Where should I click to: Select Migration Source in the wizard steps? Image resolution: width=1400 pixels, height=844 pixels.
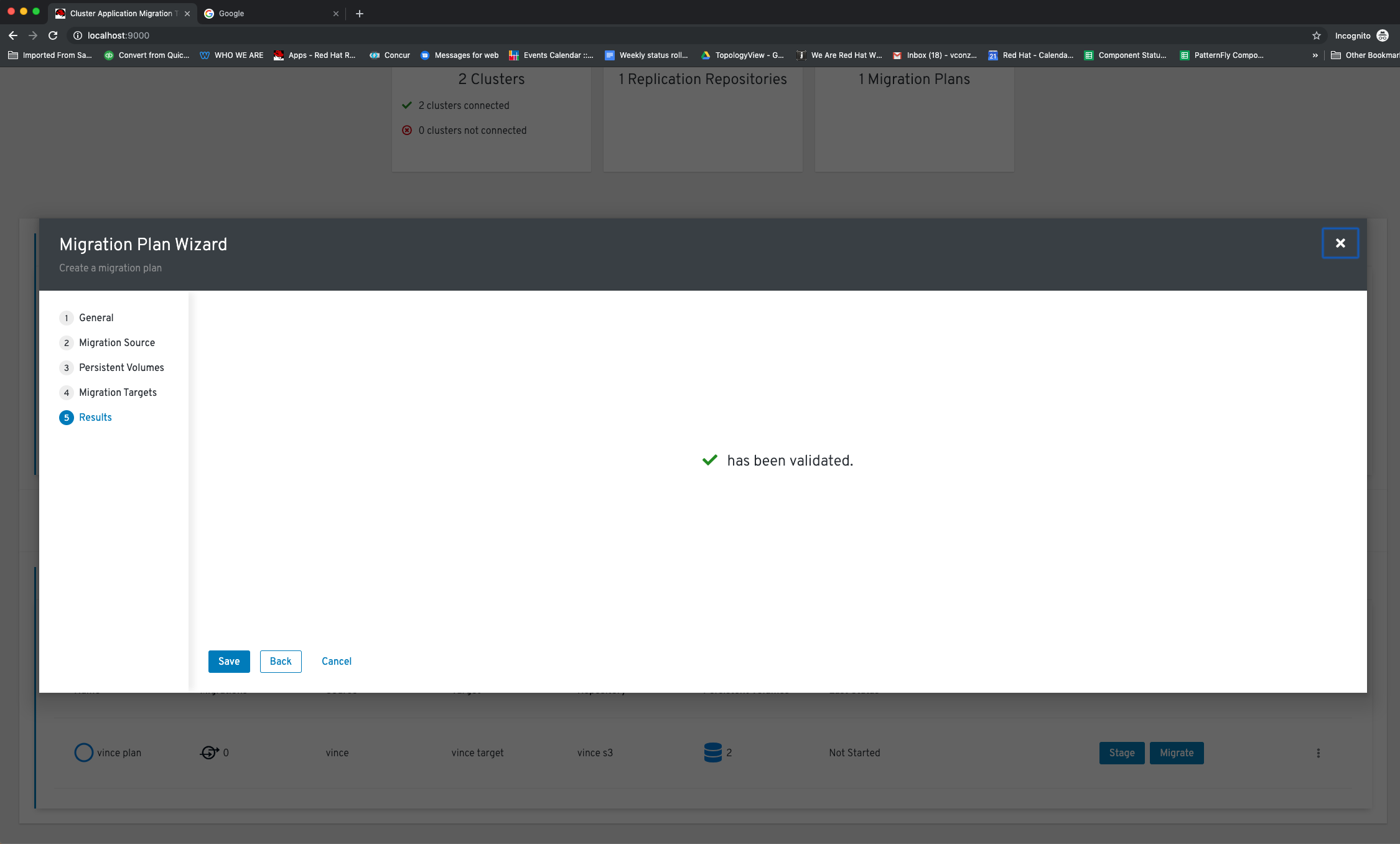pyautogui.click(x=117, y=342)
